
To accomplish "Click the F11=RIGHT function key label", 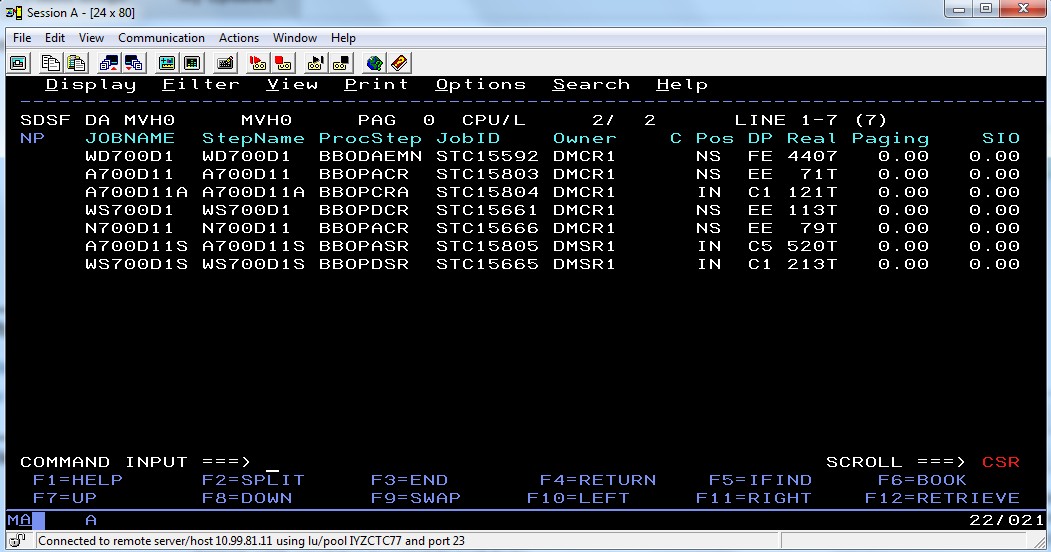I will coord(753,498).
